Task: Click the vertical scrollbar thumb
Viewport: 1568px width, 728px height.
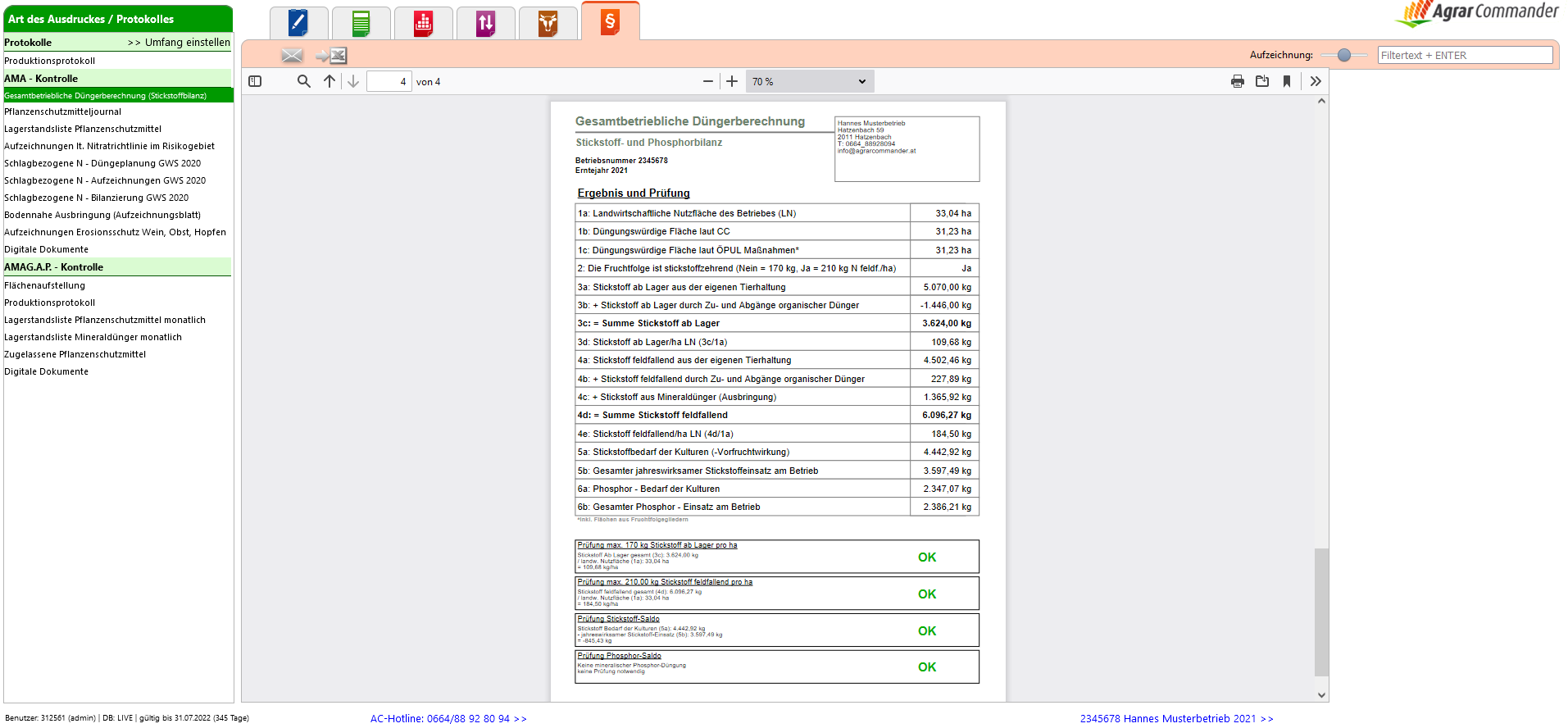Action: pos(1321,612)
